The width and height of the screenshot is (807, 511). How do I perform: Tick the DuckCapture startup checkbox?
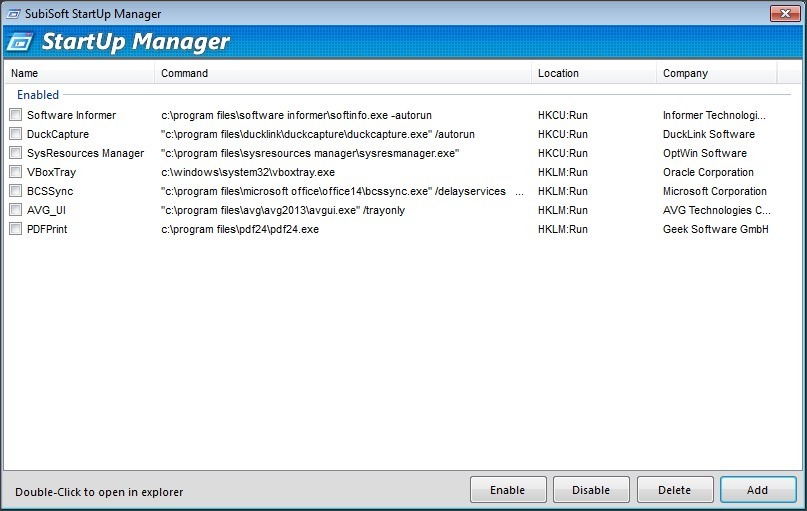(15, 134)
